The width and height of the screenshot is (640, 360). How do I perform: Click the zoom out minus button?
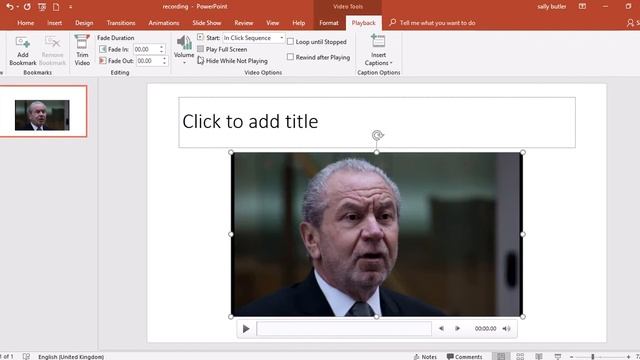[x=571, y=357]
